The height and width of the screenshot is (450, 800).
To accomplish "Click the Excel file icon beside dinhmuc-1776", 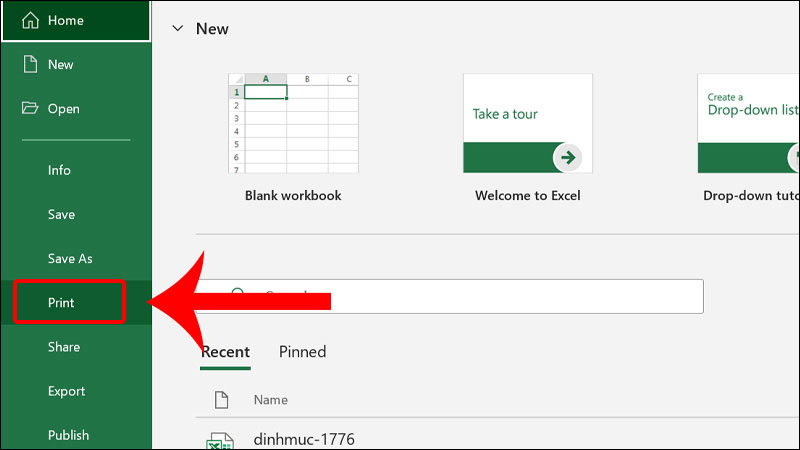I will 219,441.
